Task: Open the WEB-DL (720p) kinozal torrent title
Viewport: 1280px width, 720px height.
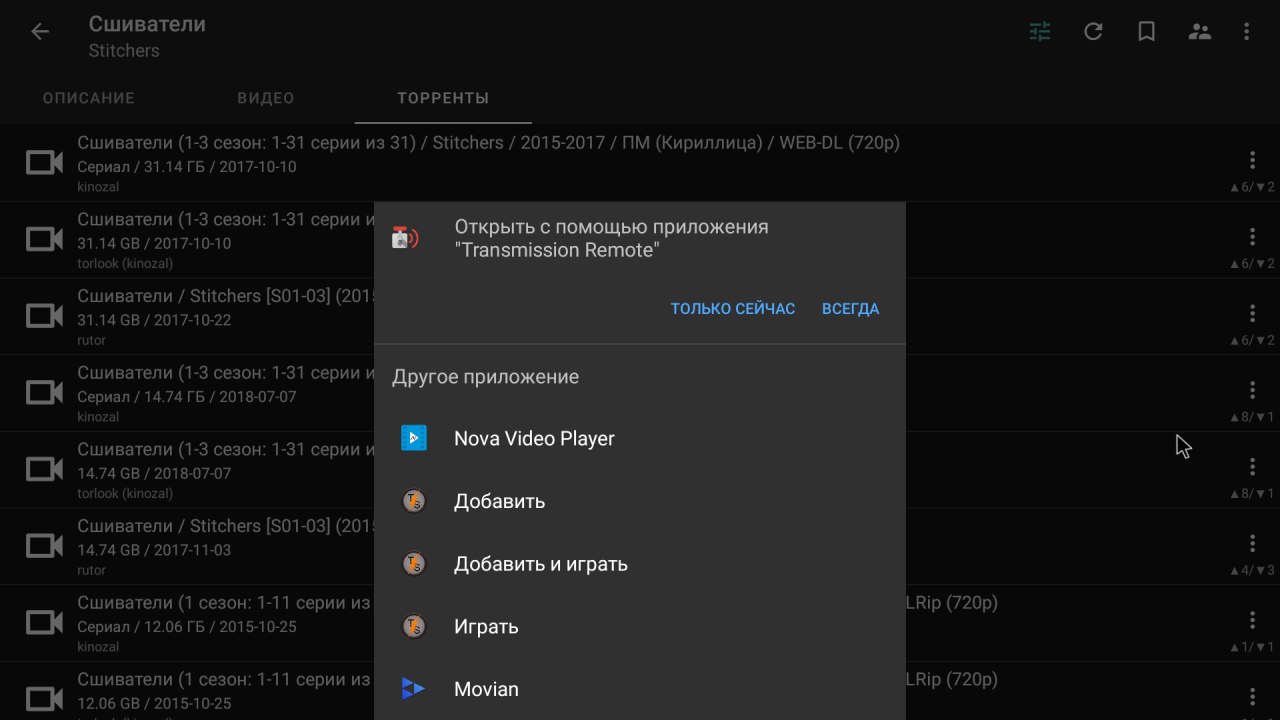Action: tap(488, 143)
